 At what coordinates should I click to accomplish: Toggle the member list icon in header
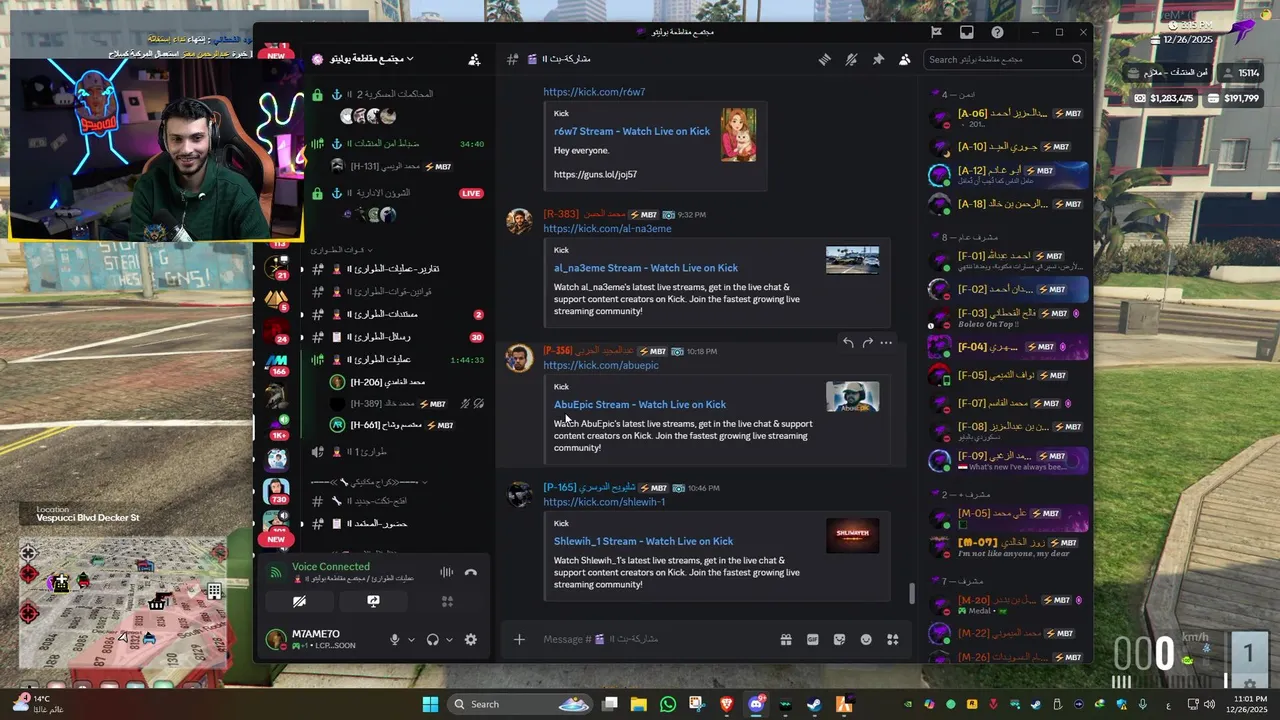pyautogui.click(x=904, y=60)
